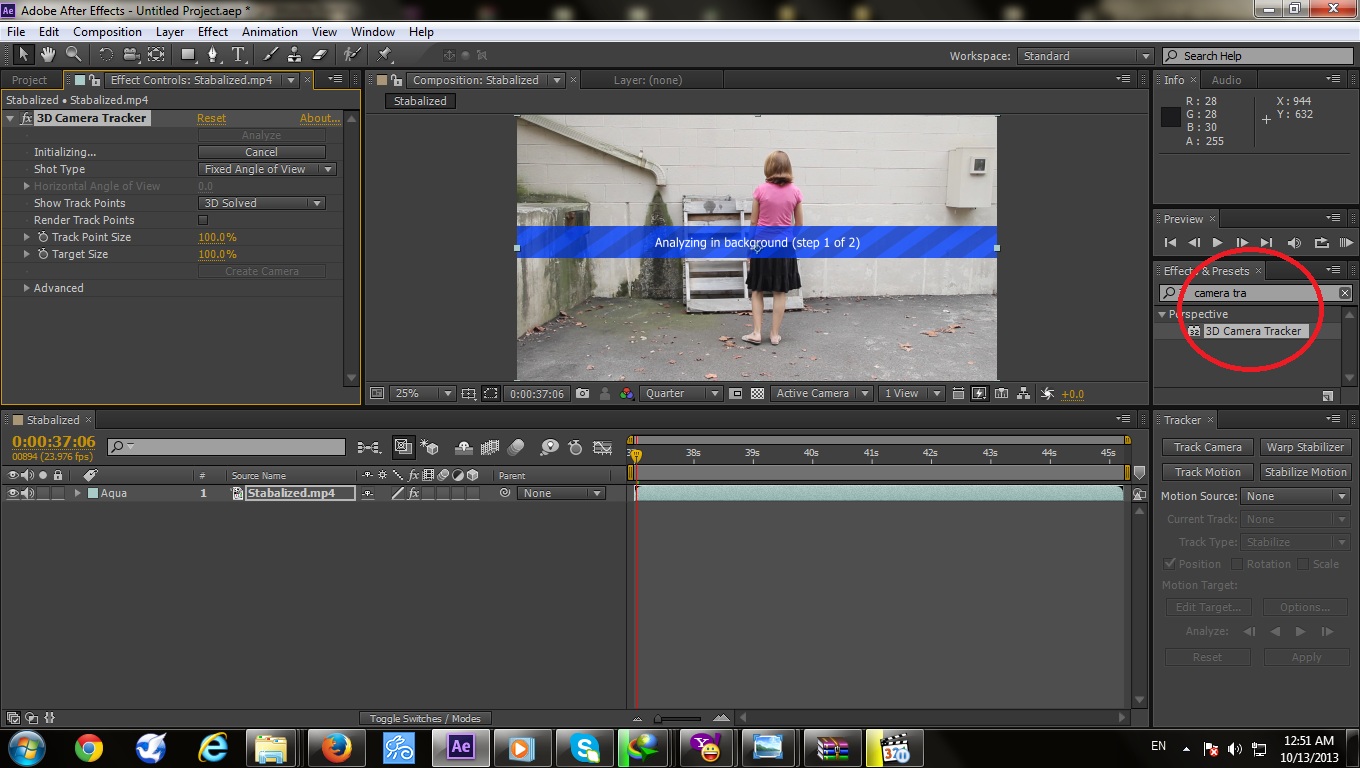Click the Stabilize Motion button

pyautogui.click(x=1305, y=472)
